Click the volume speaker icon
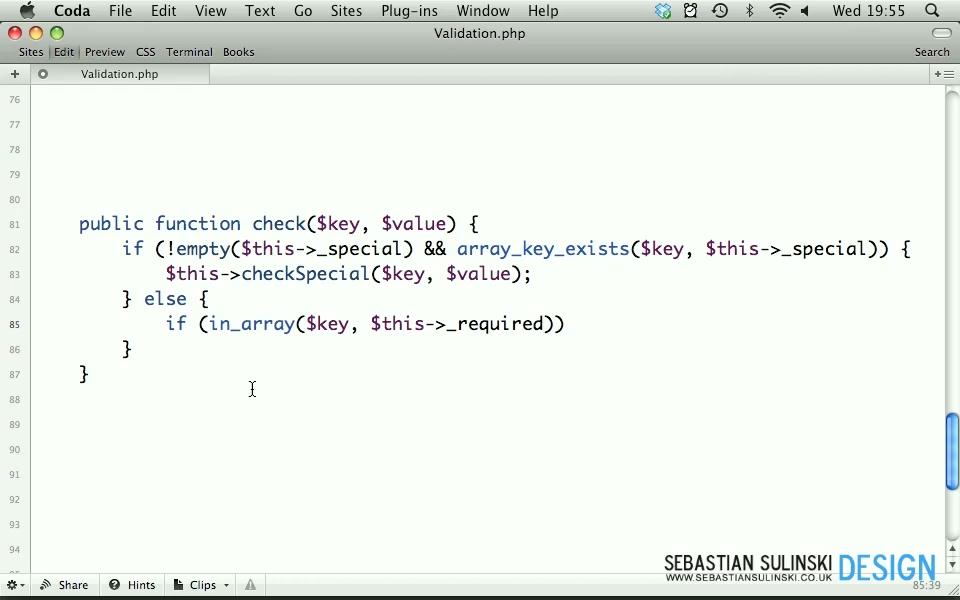Image resolution: width=960 pixels, height=600 pixels. 804,10
